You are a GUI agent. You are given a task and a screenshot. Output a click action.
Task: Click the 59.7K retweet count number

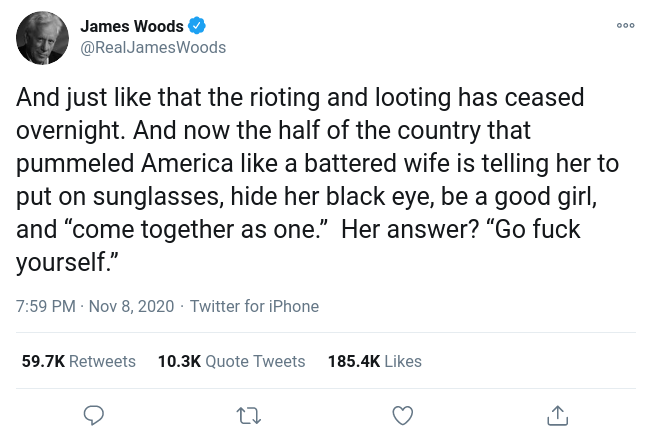click(x=43, y=361)
